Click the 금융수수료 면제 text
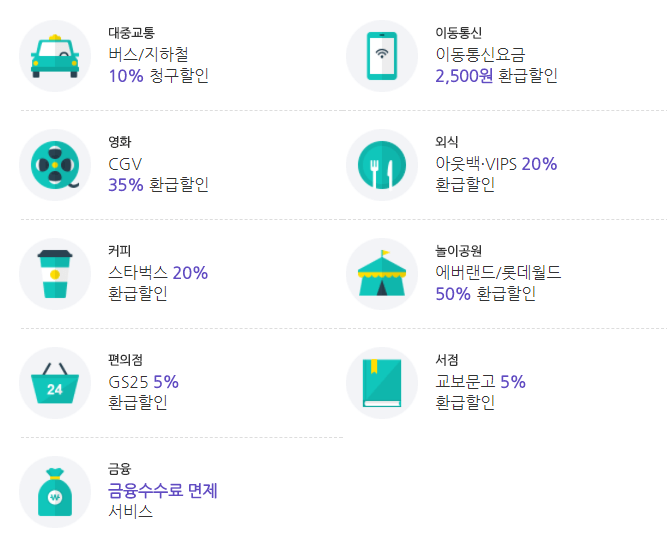This screenshot has width=672, height=544. click(x=162, y=490)
